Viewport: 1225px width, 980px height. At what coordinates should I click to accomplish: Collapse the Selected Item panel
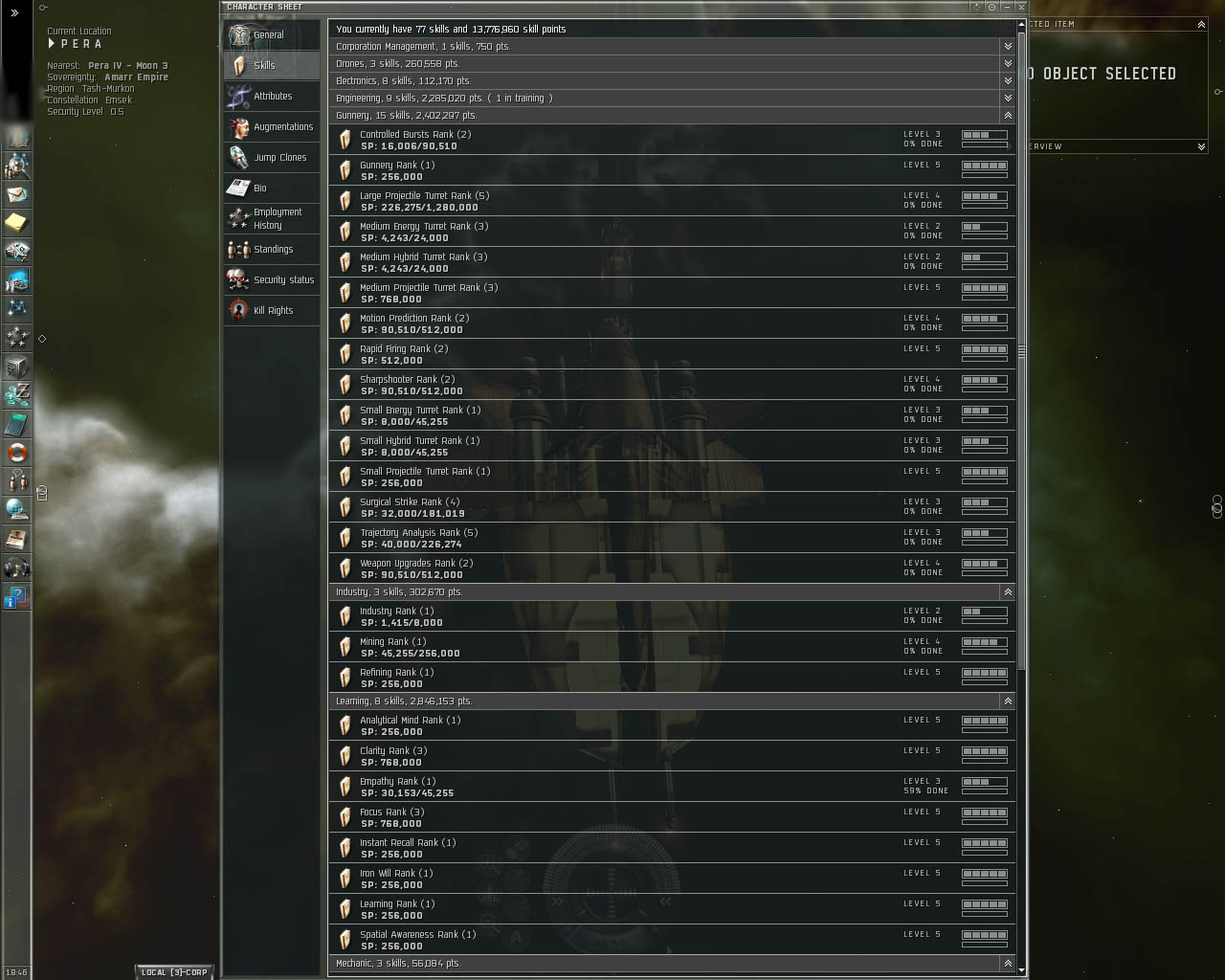click(1201, 24)
